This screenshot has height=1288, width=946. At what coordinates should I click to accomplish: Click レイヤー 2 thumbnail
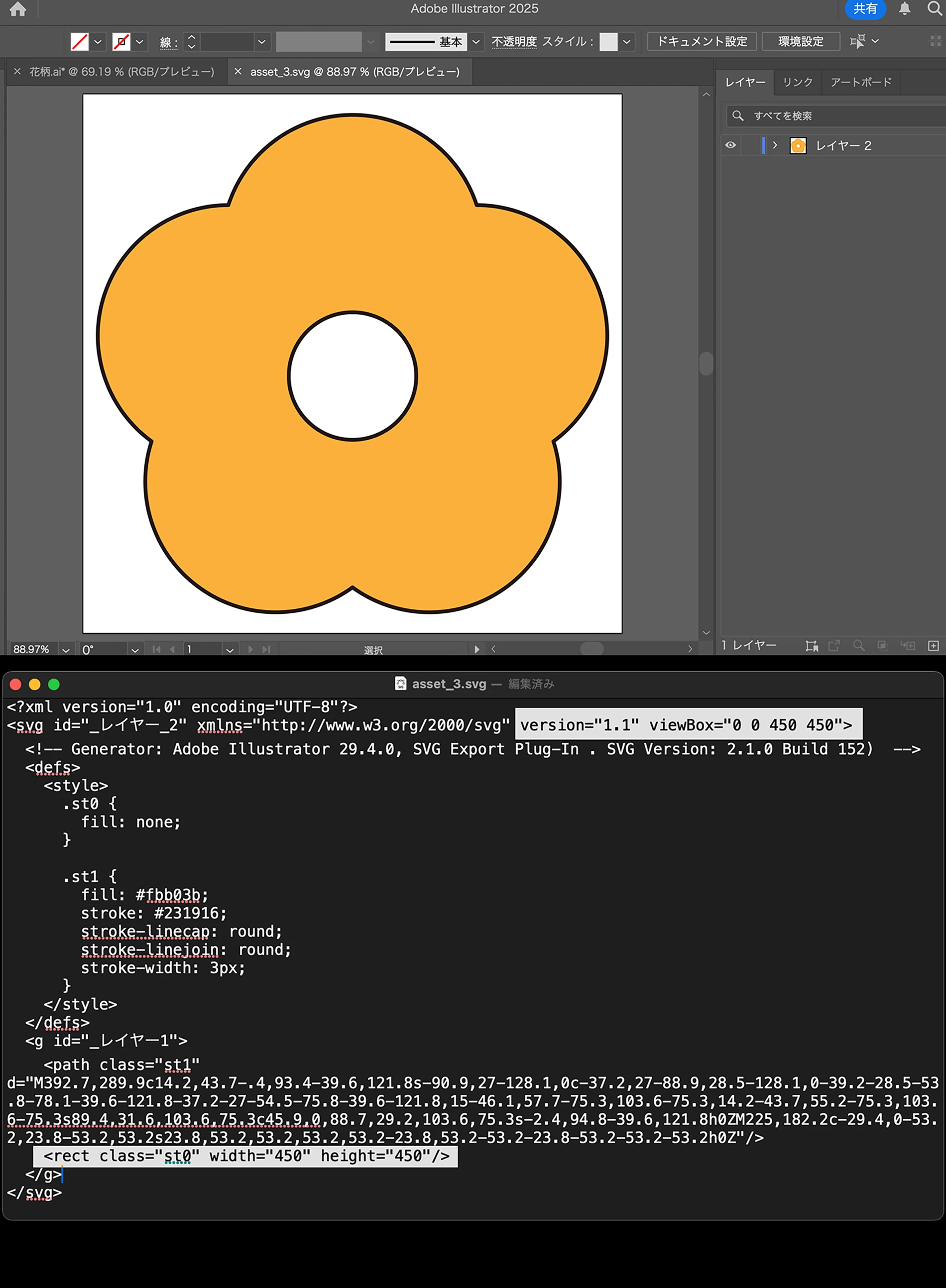coord(798,145)
